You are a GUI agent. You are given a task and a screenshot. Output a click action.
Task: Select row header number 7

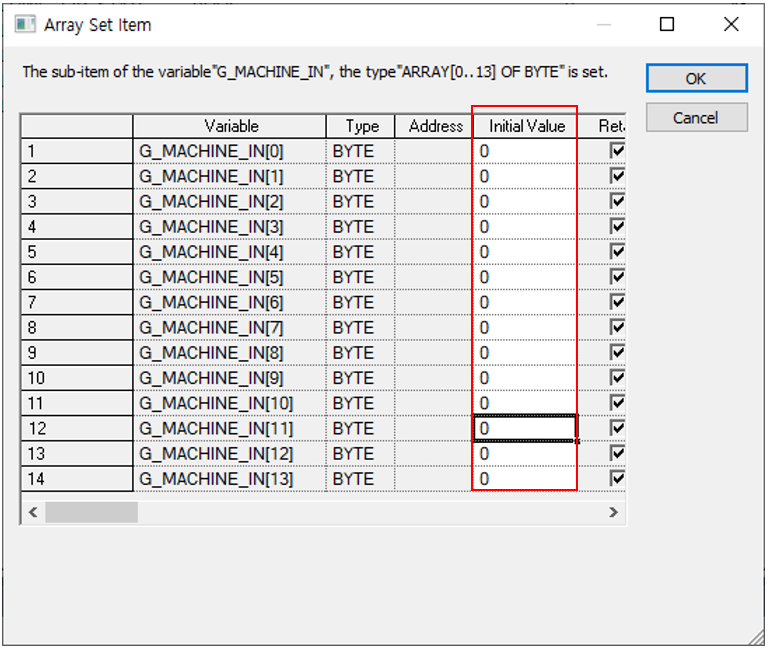76,302
